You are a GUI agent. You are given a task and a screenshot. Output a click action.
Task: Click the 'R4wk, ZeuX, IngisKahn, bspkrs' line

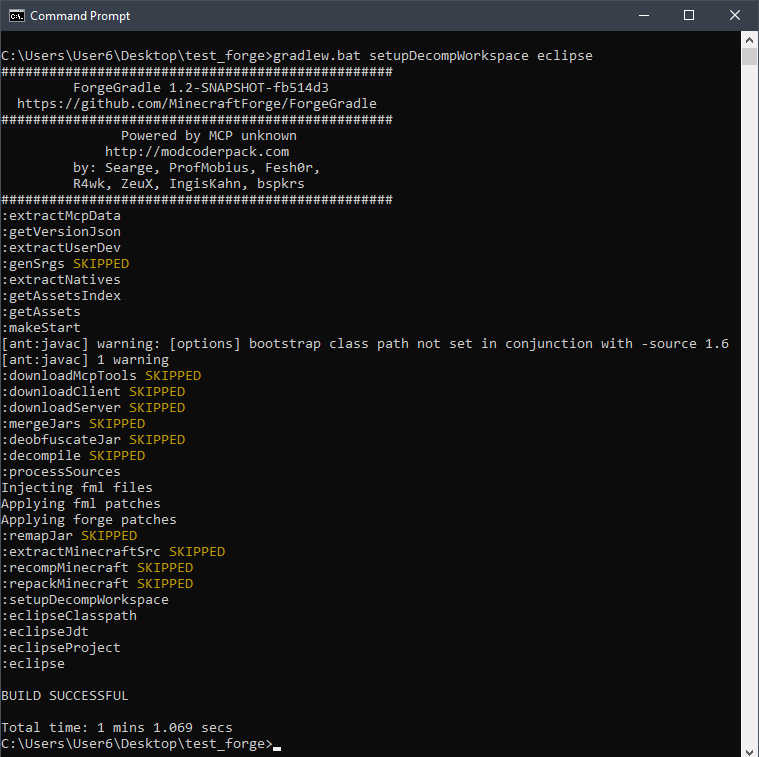click(189, 183)
